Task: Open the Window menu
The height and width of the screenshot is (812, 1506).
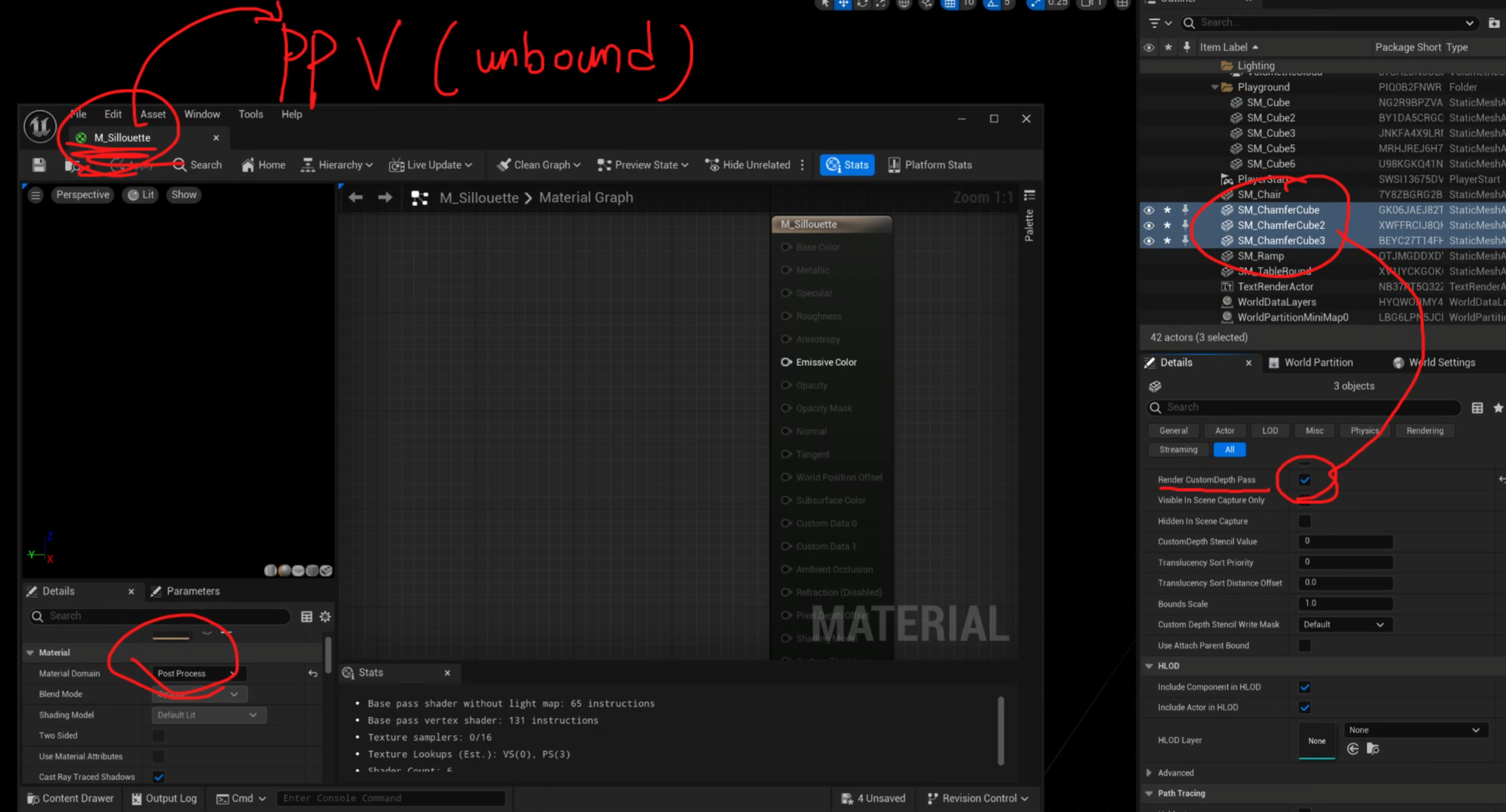Action: point(202,114)
